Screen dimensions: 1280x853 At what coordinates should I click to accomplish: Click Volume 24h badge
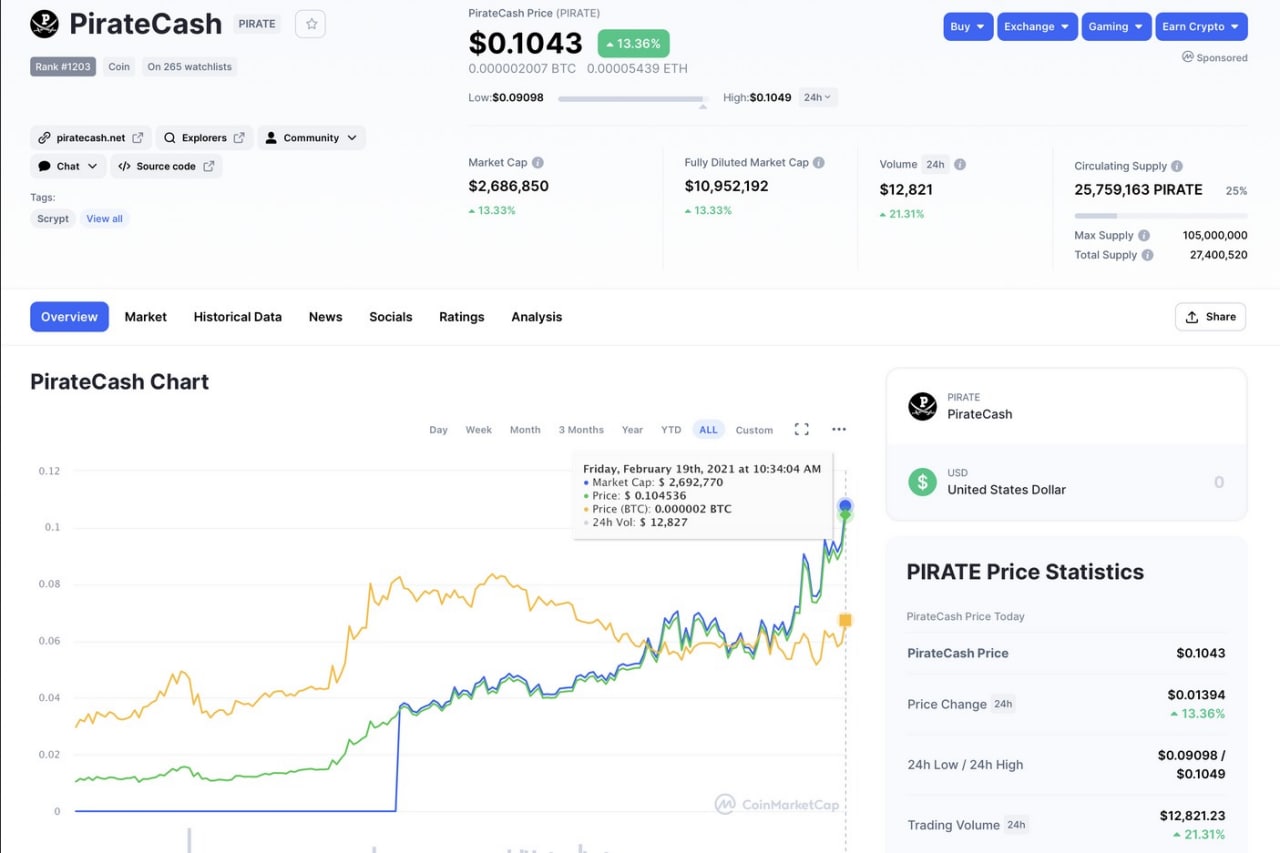point(935,164)
